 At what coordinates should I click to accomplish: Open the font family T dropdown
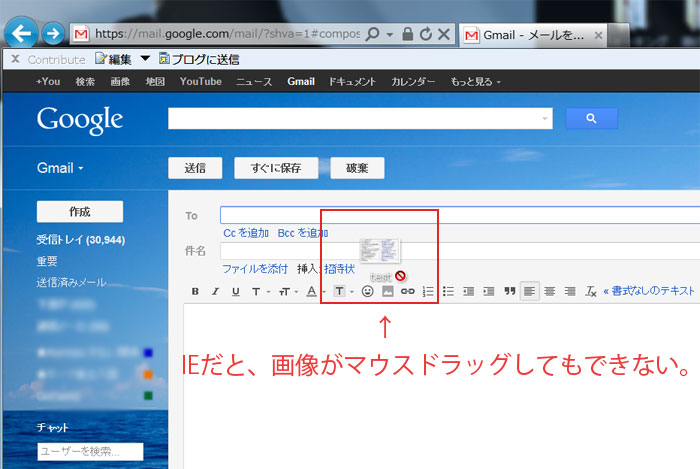tap(260, 291)
